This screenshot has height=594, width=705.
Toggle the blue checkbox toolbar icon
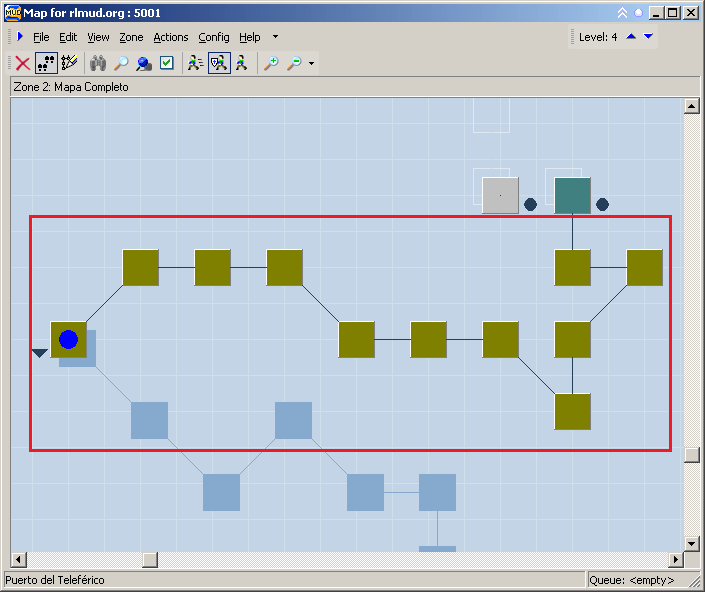[167, 63]
